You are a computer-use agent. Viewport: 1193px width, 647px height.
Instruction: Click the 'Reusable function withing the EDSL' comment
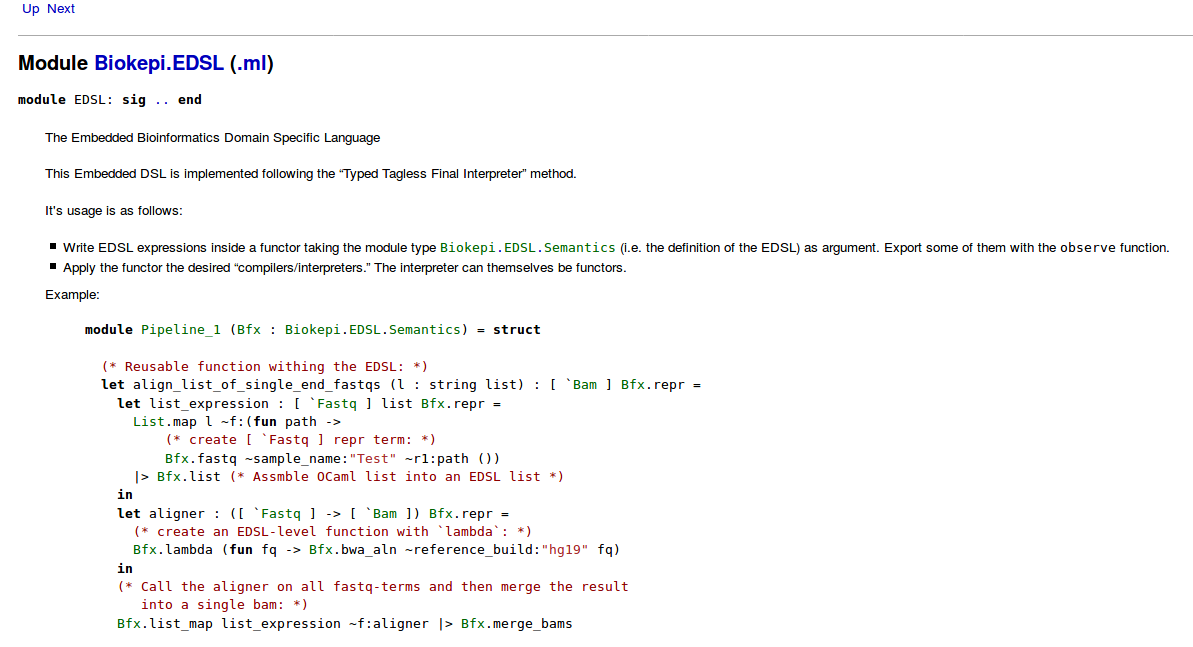(265, 367)
